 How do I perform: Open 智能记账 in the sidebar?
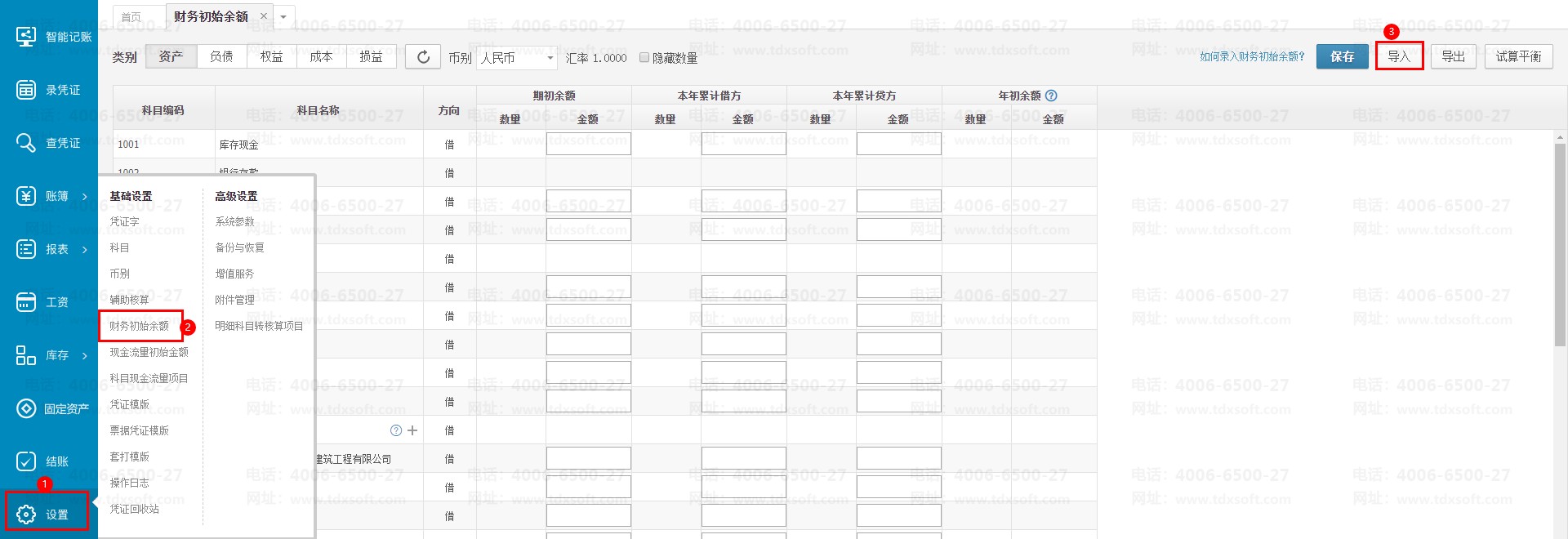54,37
